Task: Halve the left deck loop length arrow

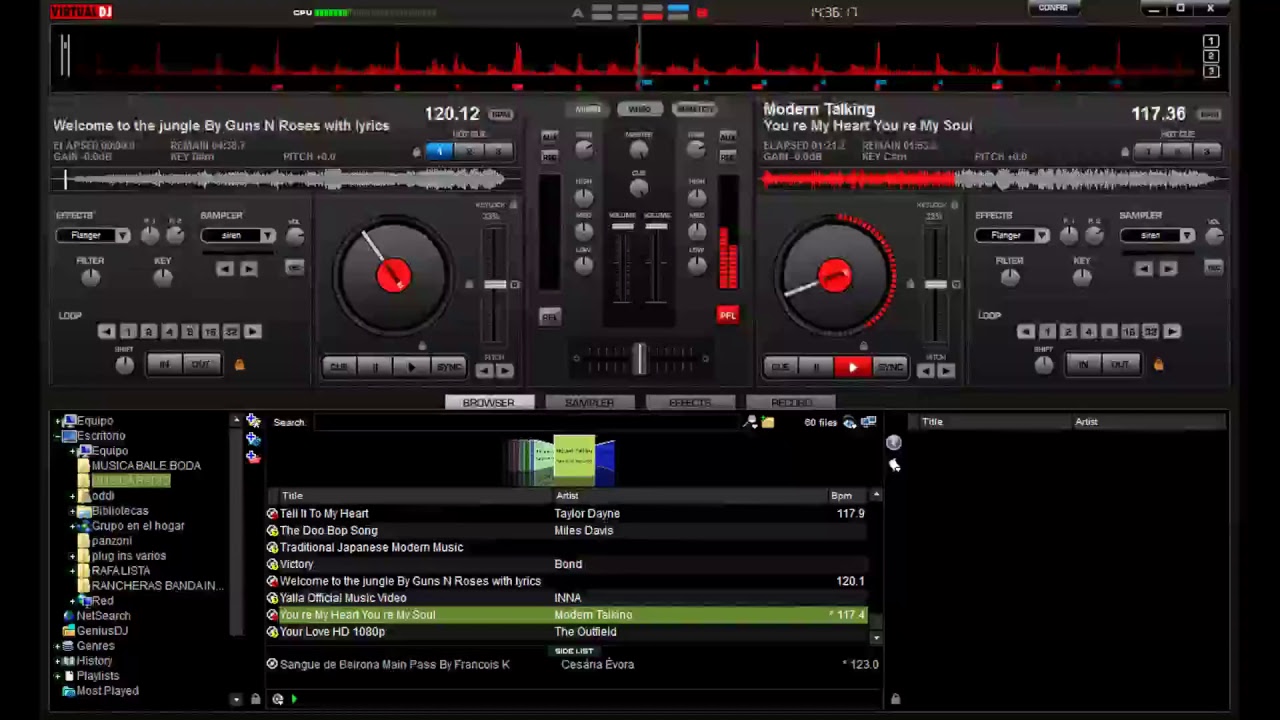Action: [x=106, y=332]
